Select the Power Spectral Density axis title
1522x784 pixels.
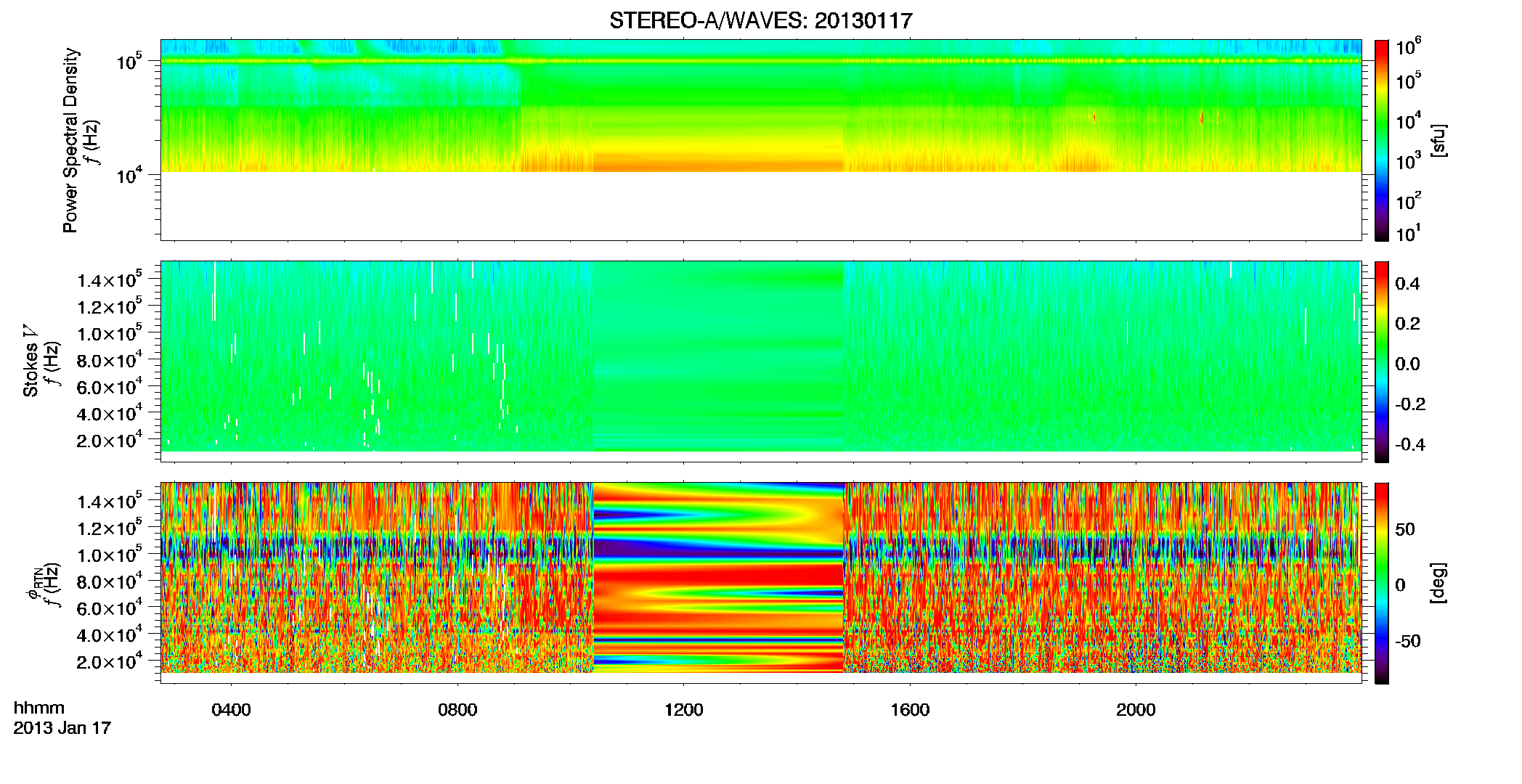(x=70, y=140)
